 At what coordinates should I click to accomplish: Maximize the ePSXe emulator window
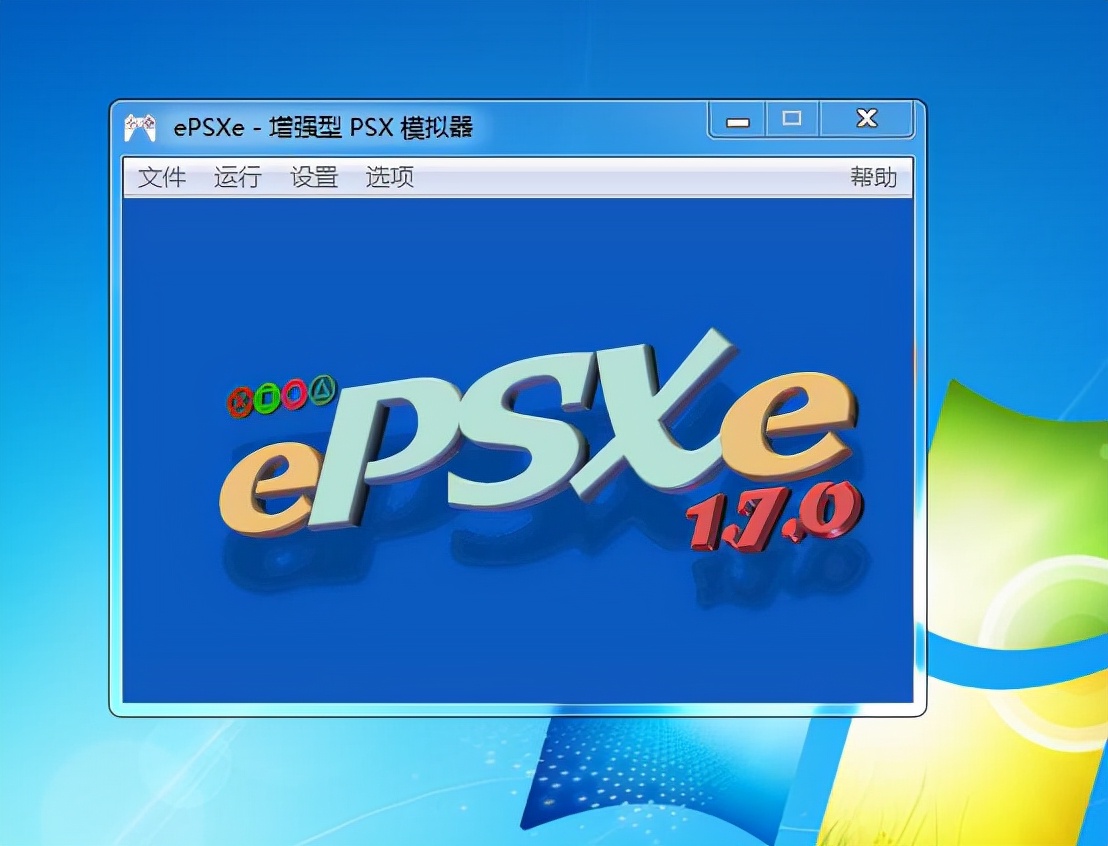(x=792, y=119)
